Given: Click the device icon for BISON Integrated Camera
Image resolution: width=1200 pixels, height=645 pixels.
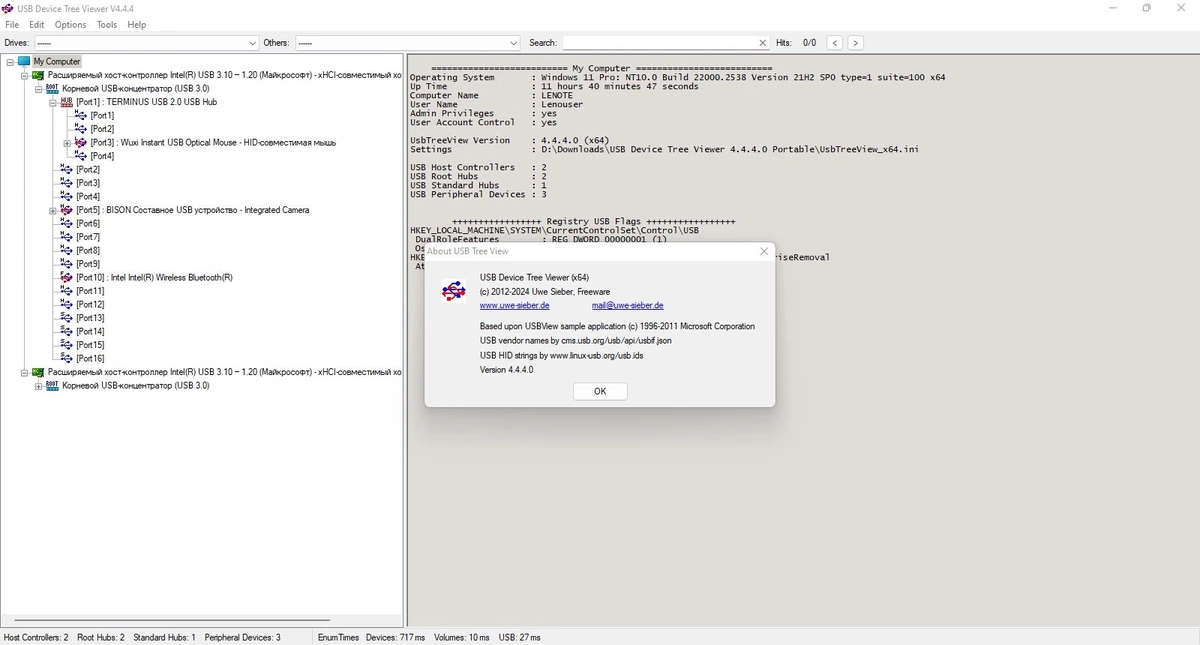Looking at the screenshot, I should click(x=67, y=210).
